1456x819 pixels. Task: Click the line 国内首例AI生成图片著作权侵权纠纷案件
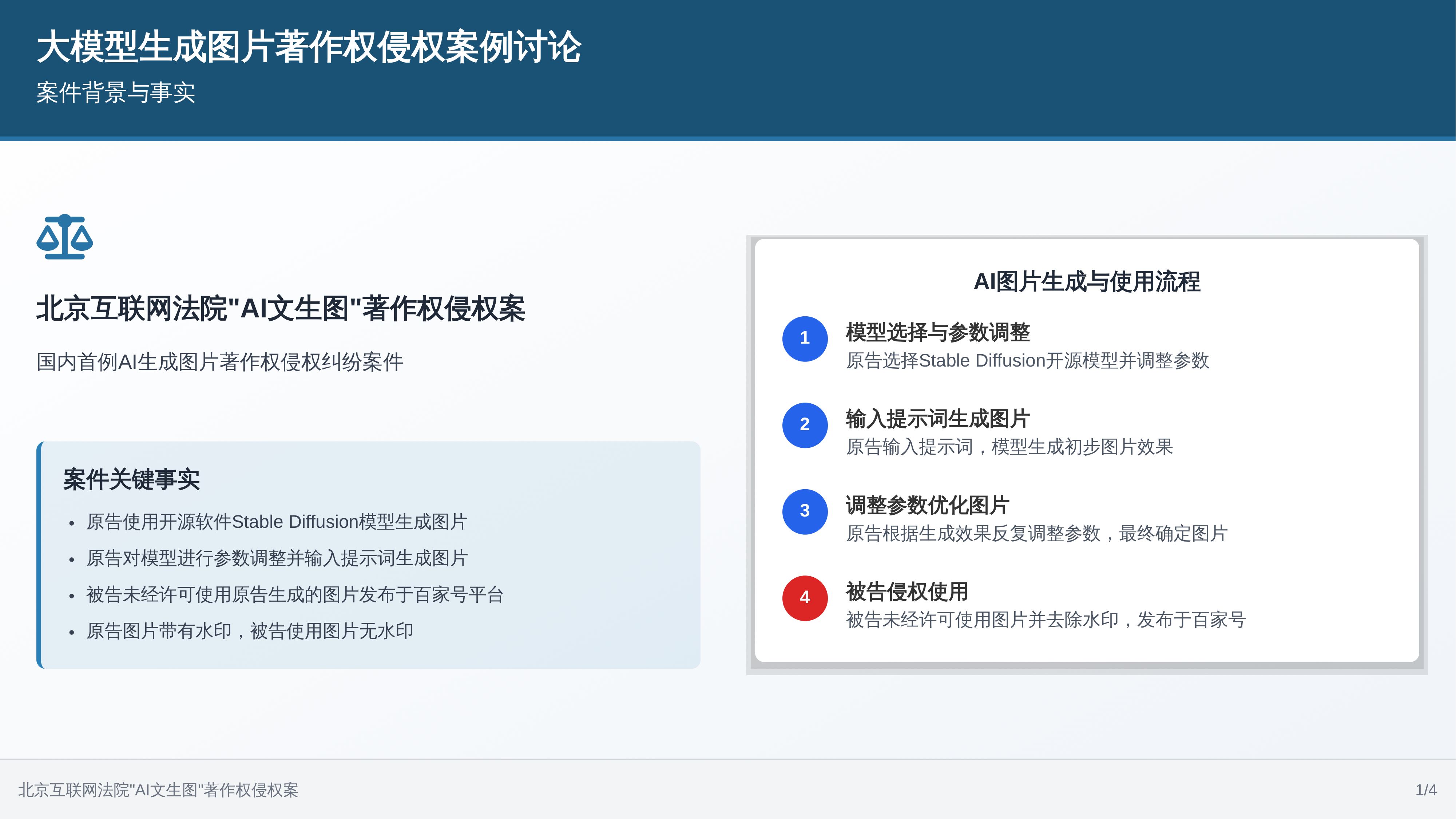point(219,362)
